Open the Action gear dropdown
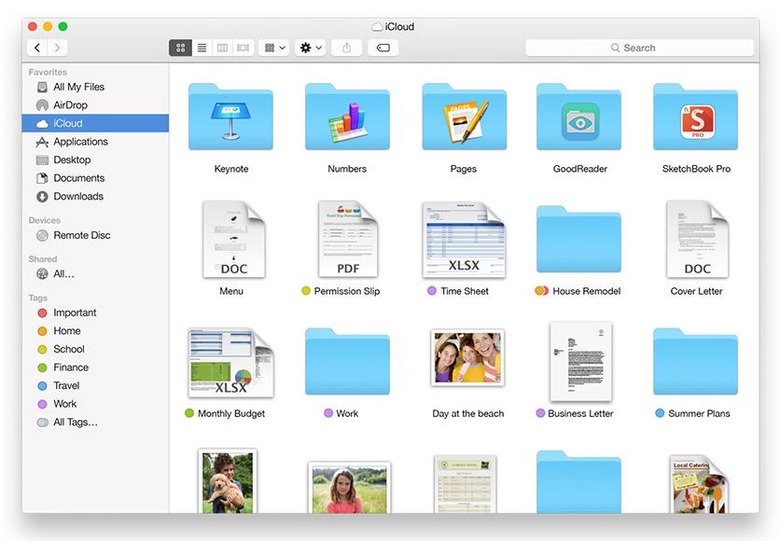 310,48
